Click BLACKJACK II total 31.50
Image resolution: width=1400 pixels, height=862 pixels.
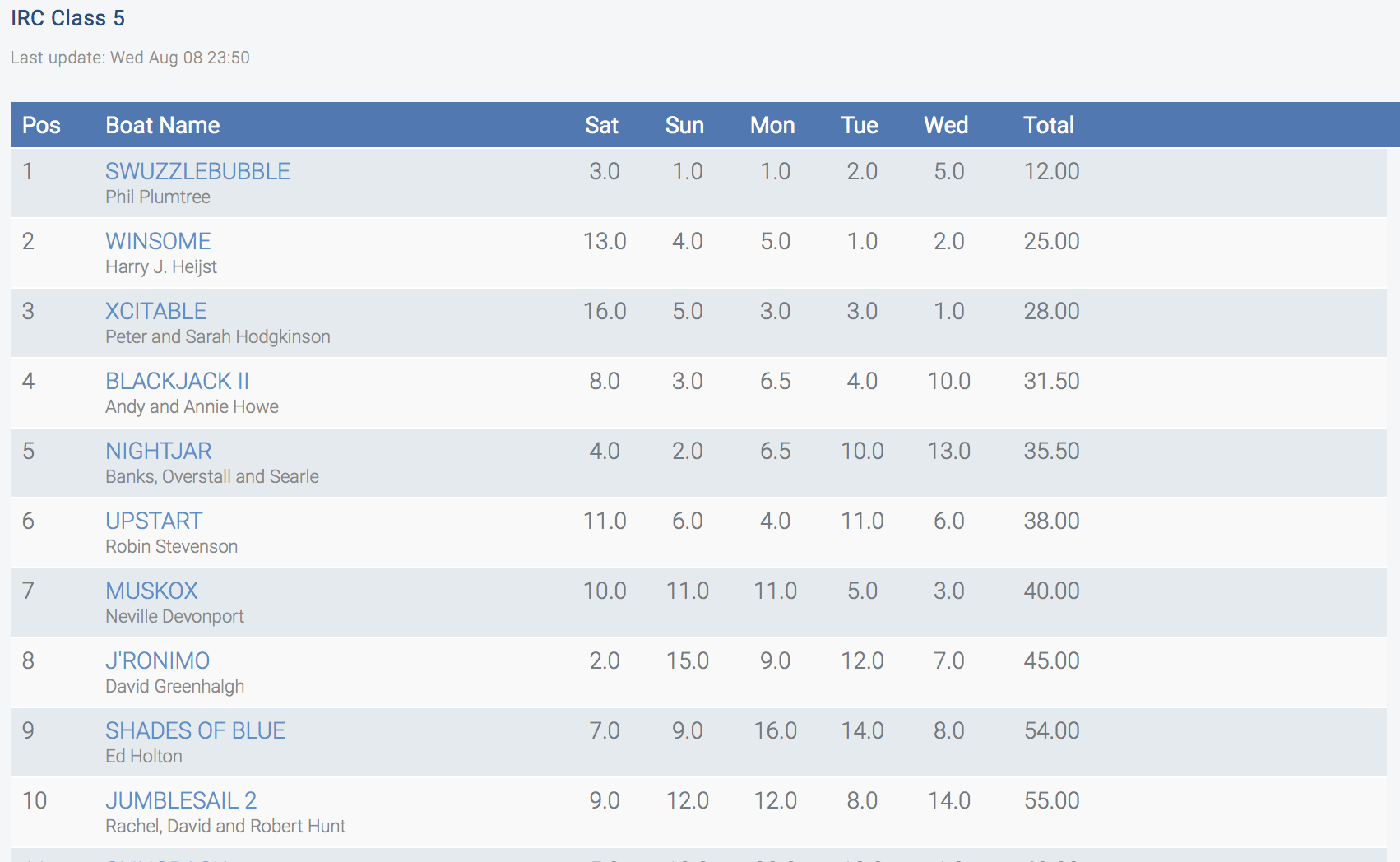tap(1051, 381)
